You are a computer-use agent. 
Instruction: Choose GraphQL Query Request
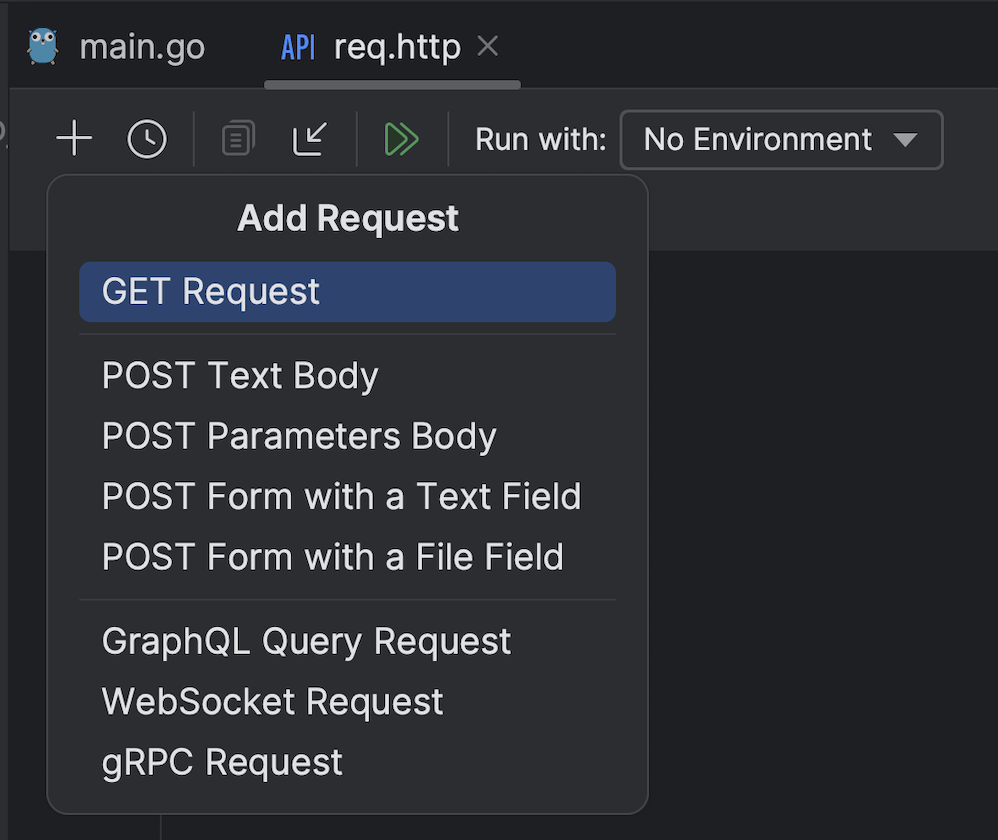306,641
